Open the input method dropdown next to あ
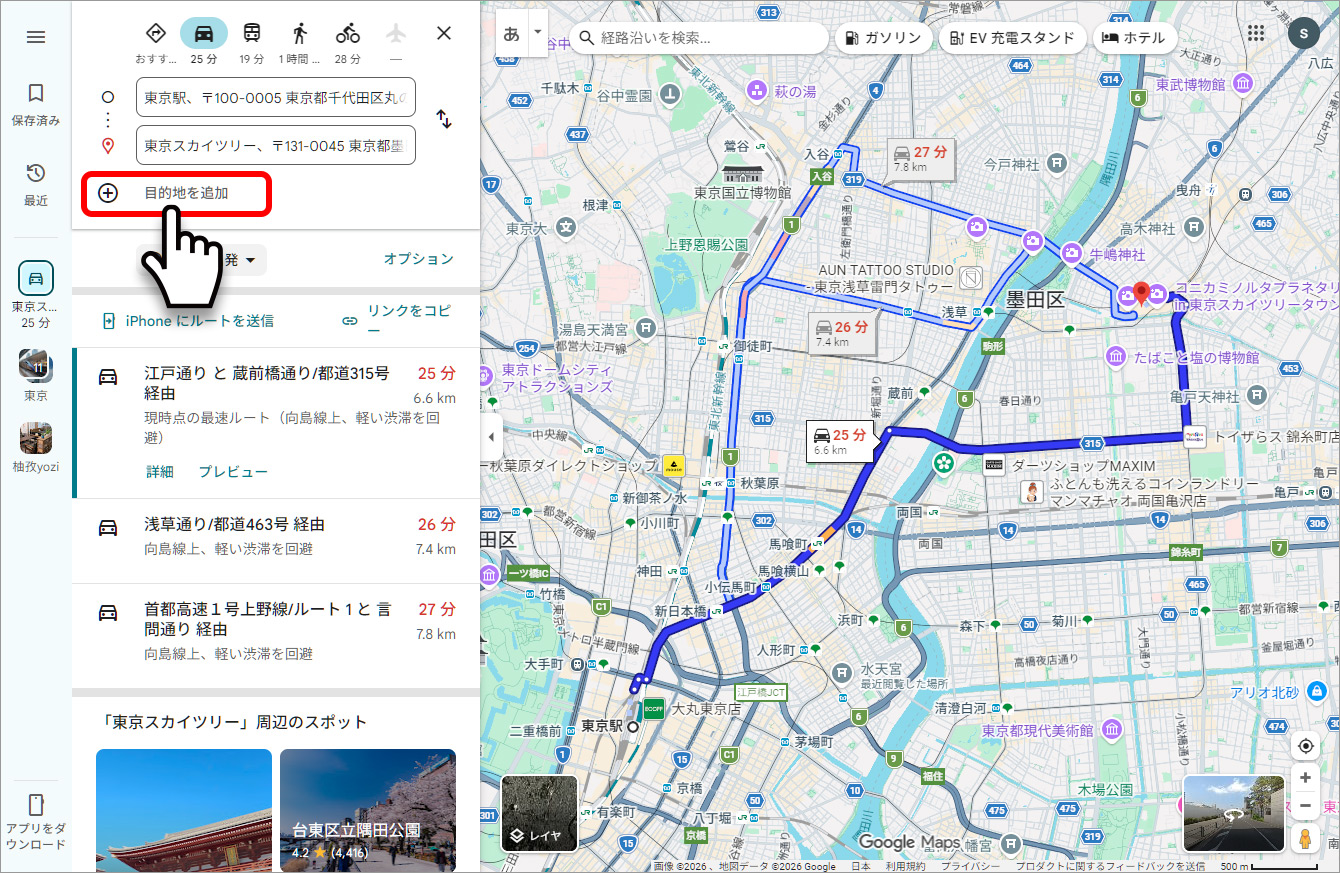Image resolution: width=1340 pixels, height=873 pixels. tap(536, 32)
